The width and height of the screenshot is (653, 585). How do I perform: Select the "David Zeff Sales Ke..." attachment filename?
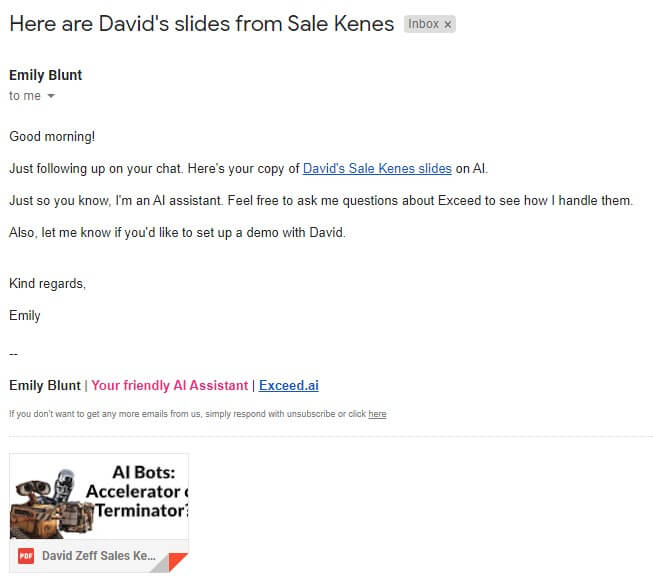coord(99,556)
